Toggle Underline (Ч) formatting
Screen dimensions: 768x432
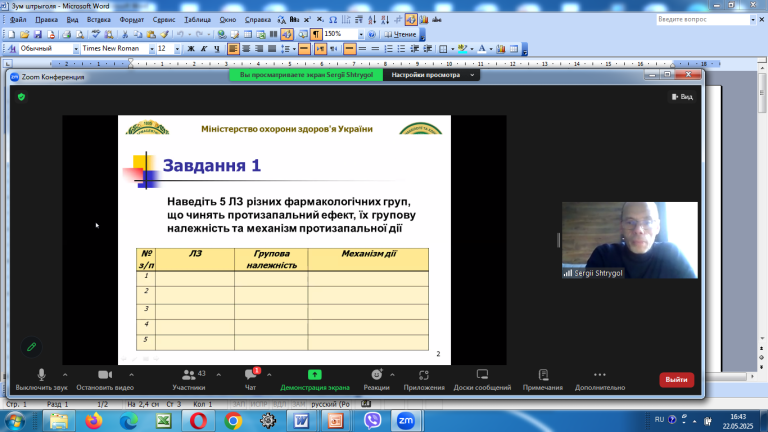(x=217, y=48)
